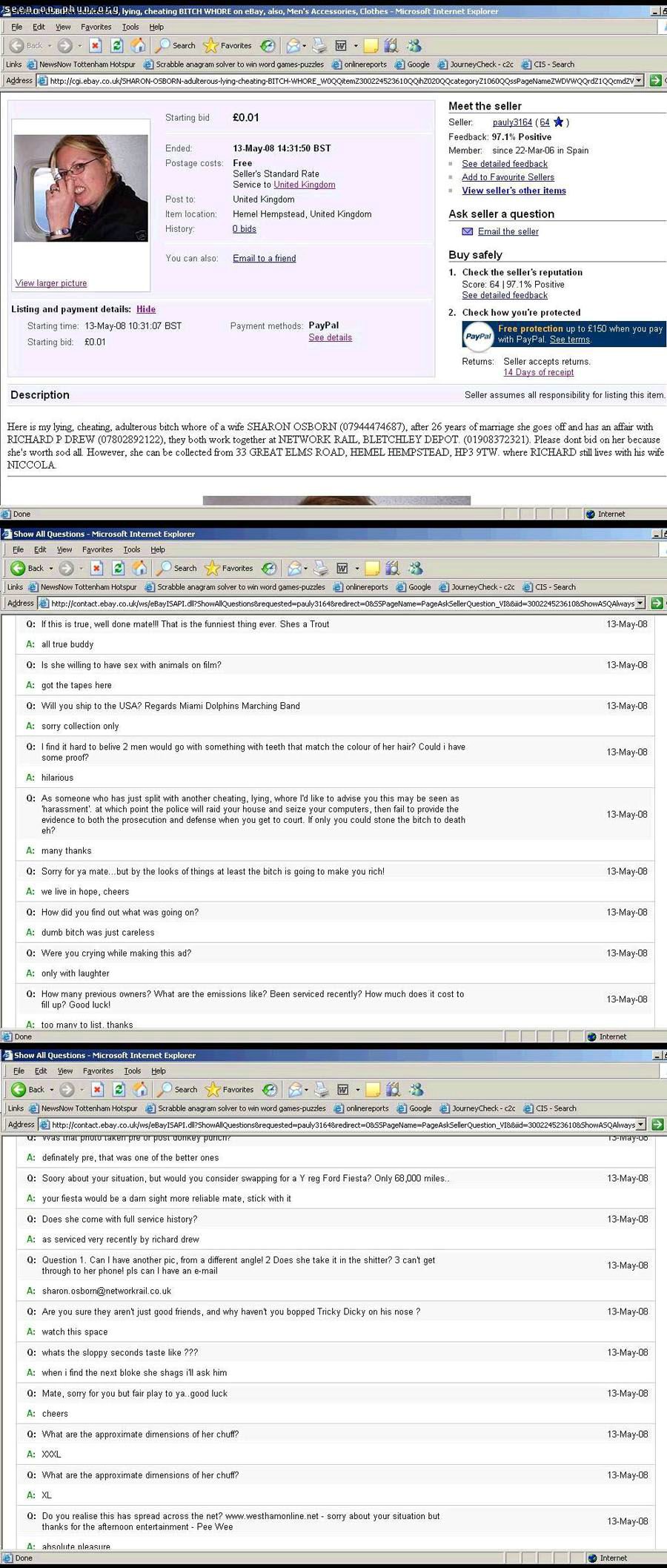
Task: Click the Stop icon in eBay listing window
Action: 96,45
